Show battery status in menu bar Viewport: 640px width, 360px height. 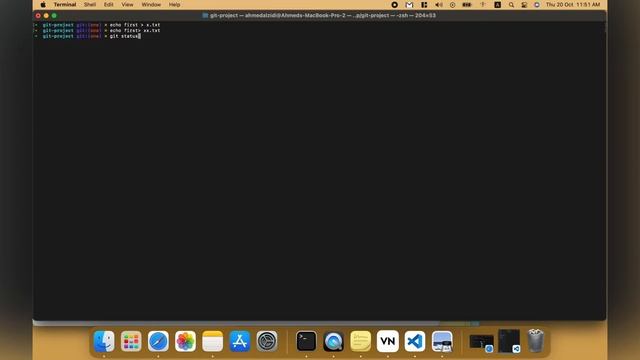coord(467,4)
